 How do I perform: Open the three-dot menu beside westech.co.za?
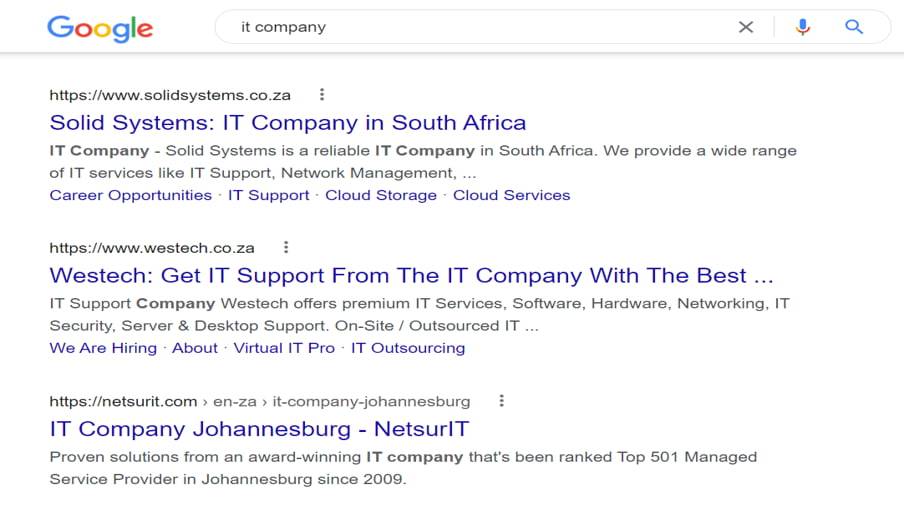(x=286, y=247)
